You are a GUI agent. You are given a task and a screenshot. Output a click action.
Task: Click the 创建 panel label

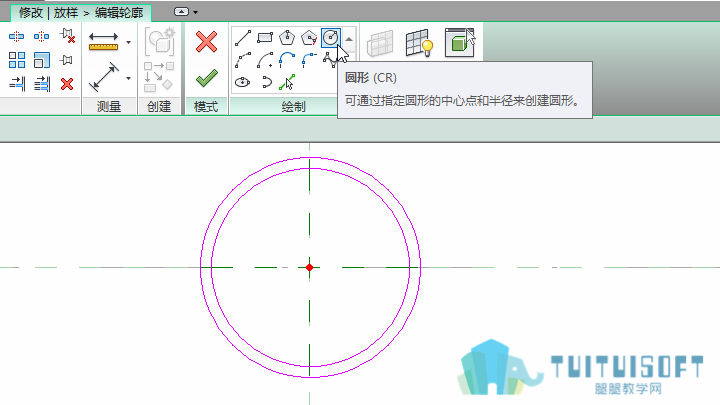click(x=159, y=107)
